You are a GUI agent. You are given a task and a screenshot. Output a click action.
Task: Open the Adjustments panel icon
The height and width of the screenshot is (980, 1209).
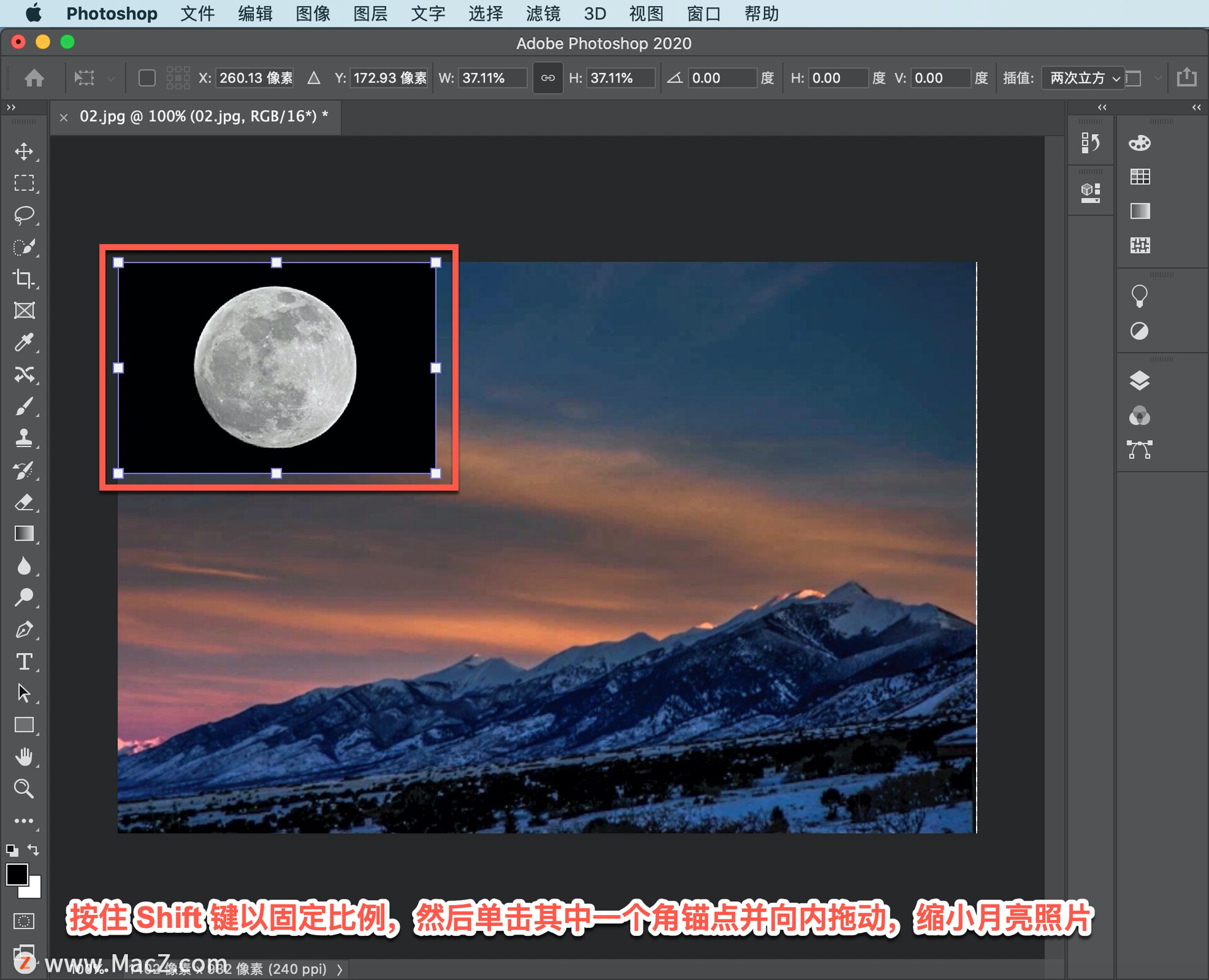click(x=1140, y=331)
